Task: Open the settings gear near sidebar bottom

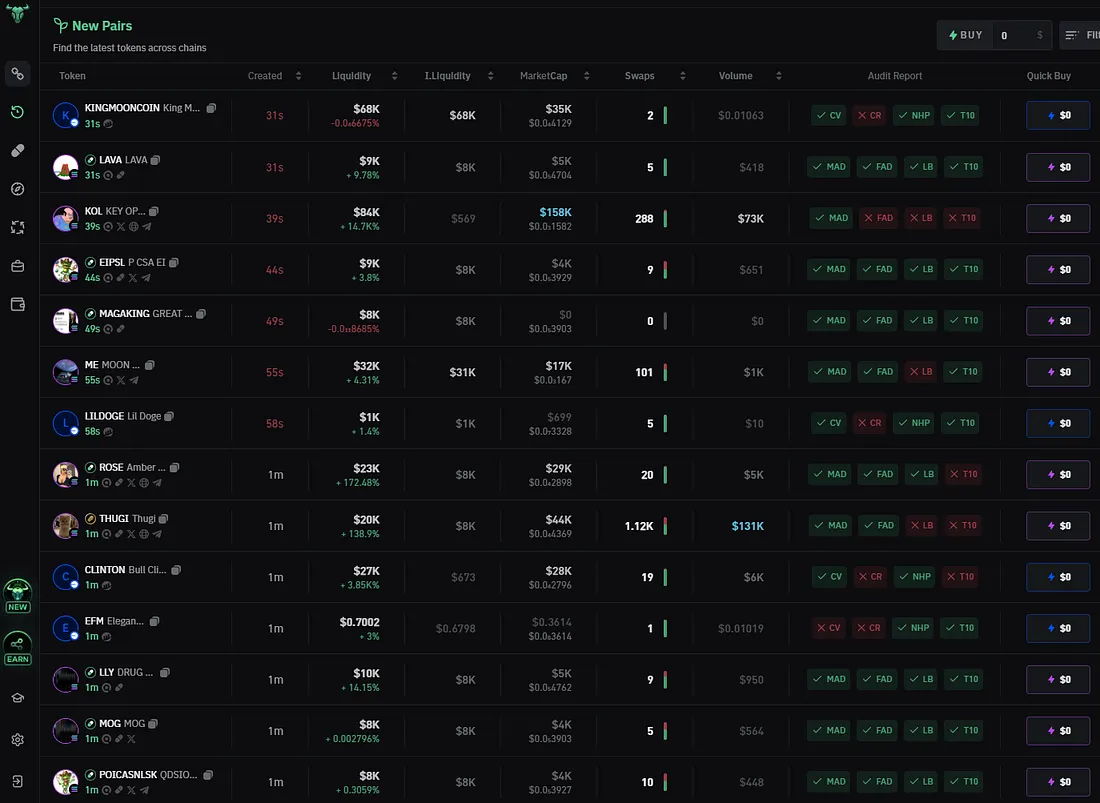Action: click(x=17, y=739)
